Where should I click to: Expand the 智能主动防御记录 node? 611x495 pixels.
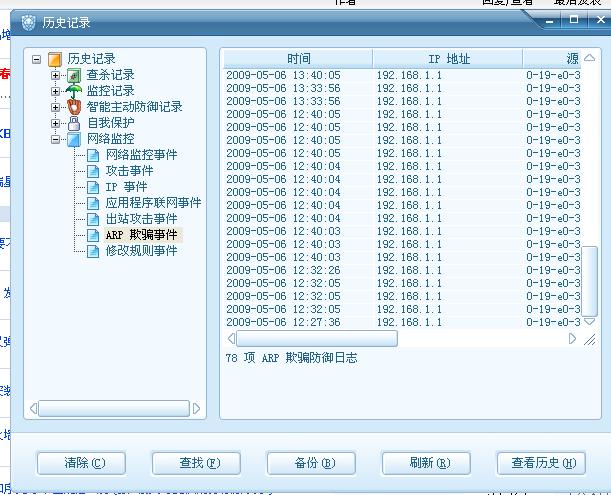[x=55, y=107]
